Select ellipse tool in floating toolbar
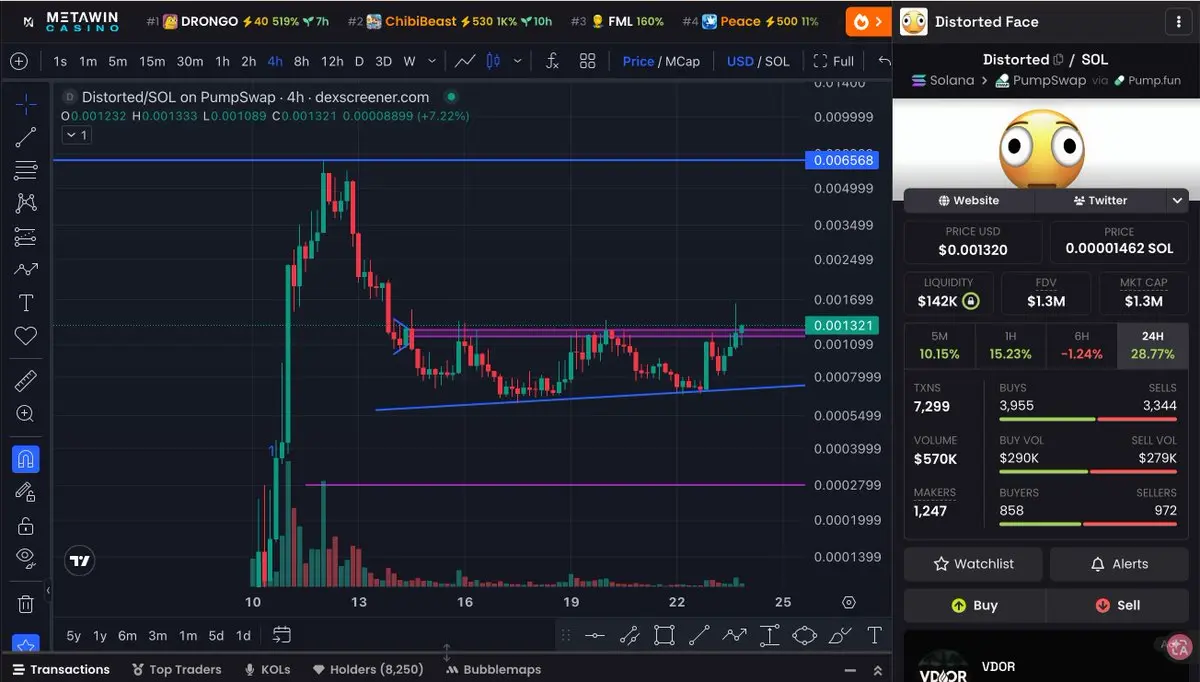Image resolution: width=1200 pixels, height=682 pixels. point(804,635)
